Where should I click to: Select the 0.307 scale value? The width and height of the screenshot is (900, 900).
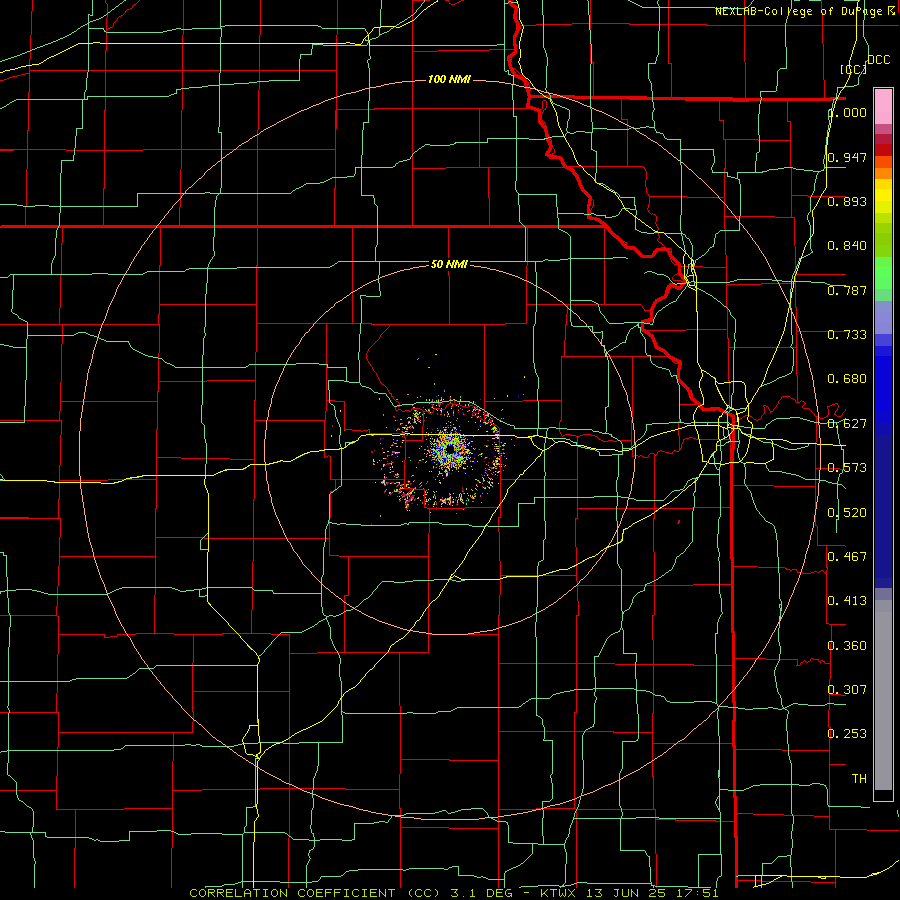847,689
